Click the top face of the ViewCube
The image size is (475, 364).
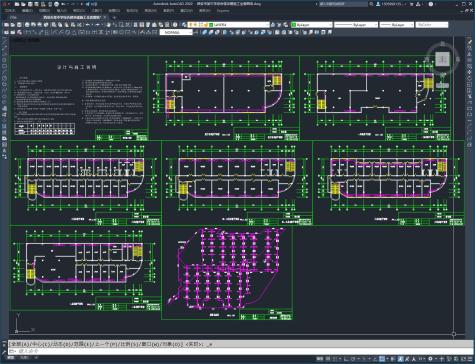[x=443, y=59]
